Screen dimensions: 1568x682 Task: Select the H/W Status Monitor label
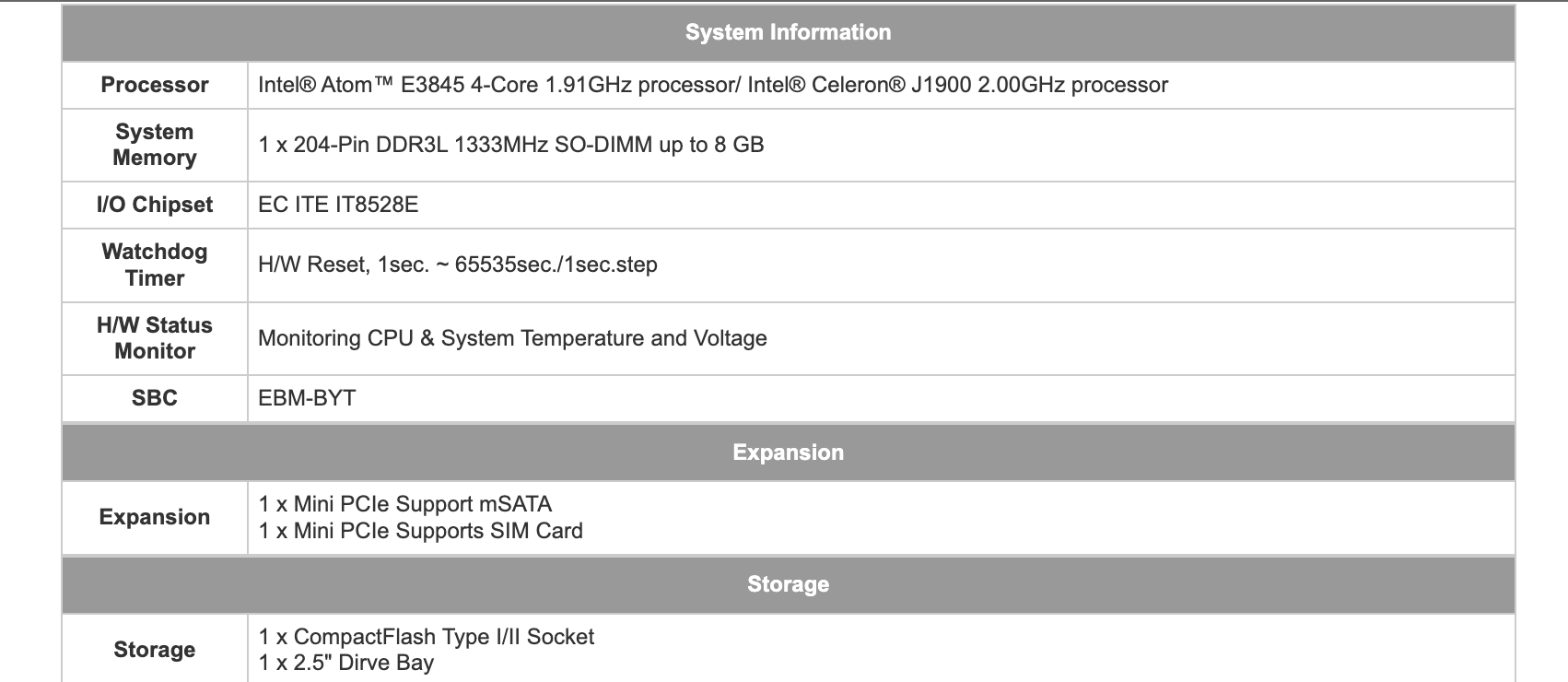pyautogui.click(x=155, y=338)
